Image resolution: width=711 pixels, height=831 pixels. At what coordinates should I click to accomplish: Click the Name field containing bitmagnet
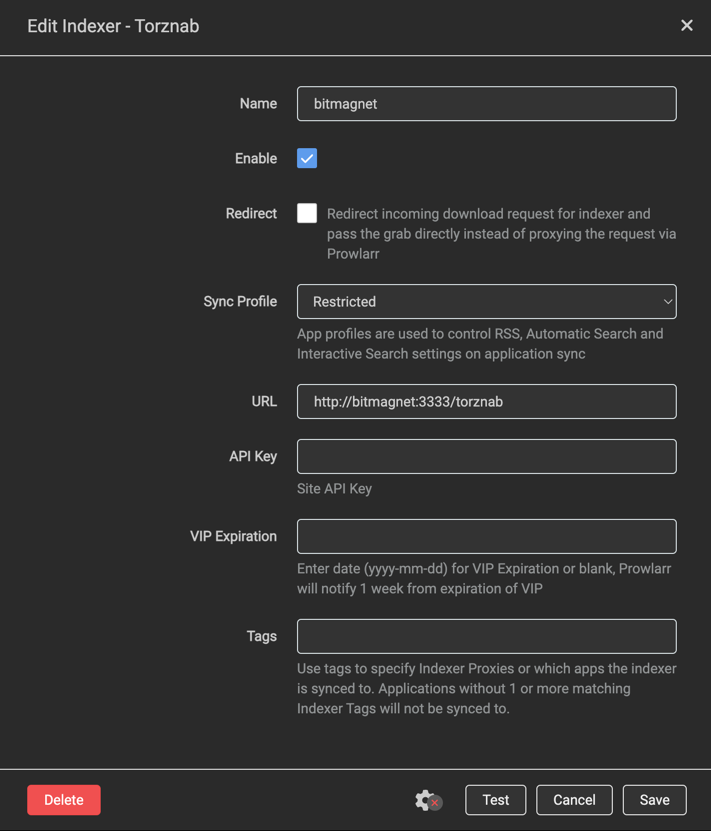(486, 104)
